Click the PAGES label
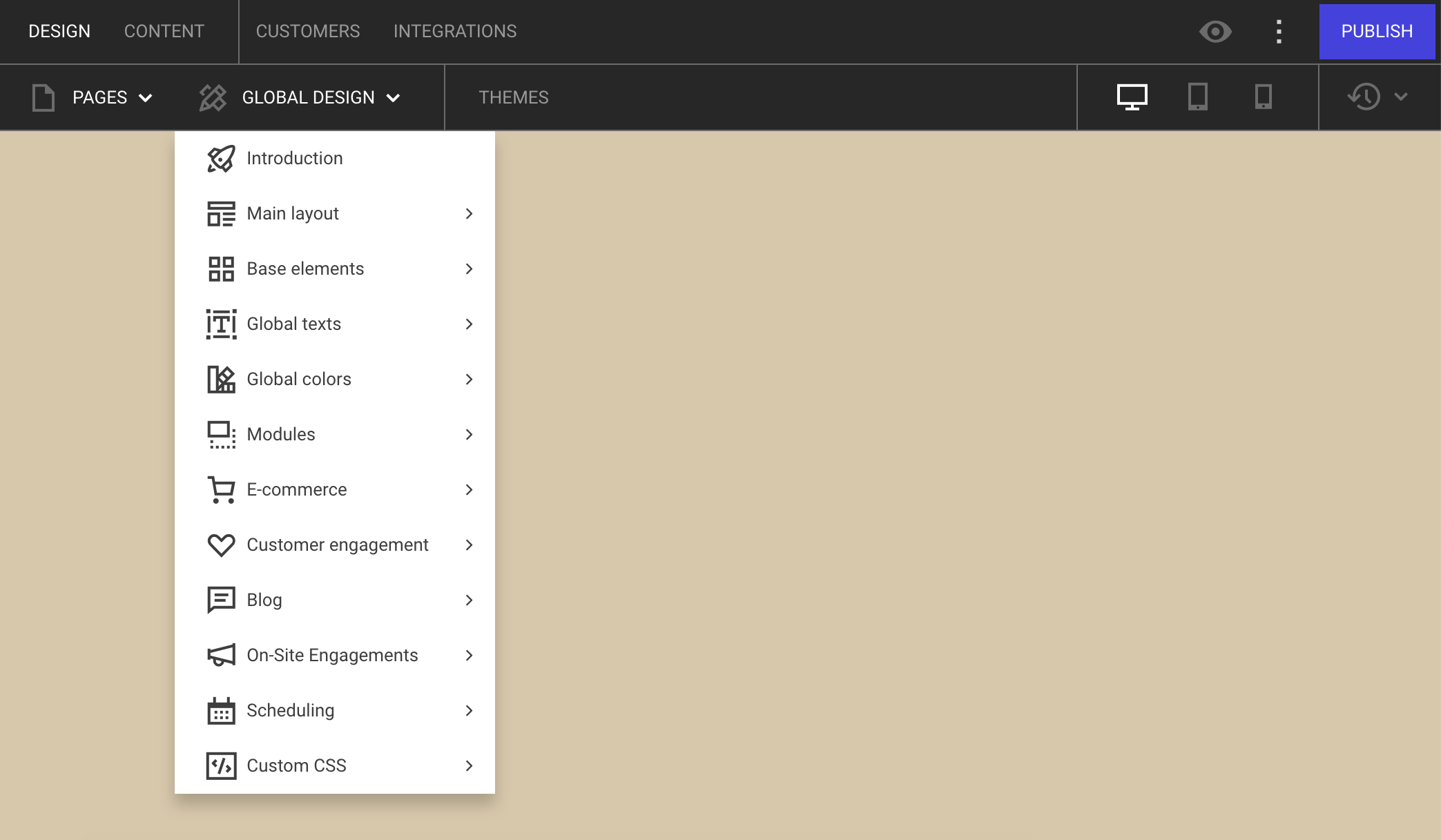The image size is (1441, 840). 100,98
